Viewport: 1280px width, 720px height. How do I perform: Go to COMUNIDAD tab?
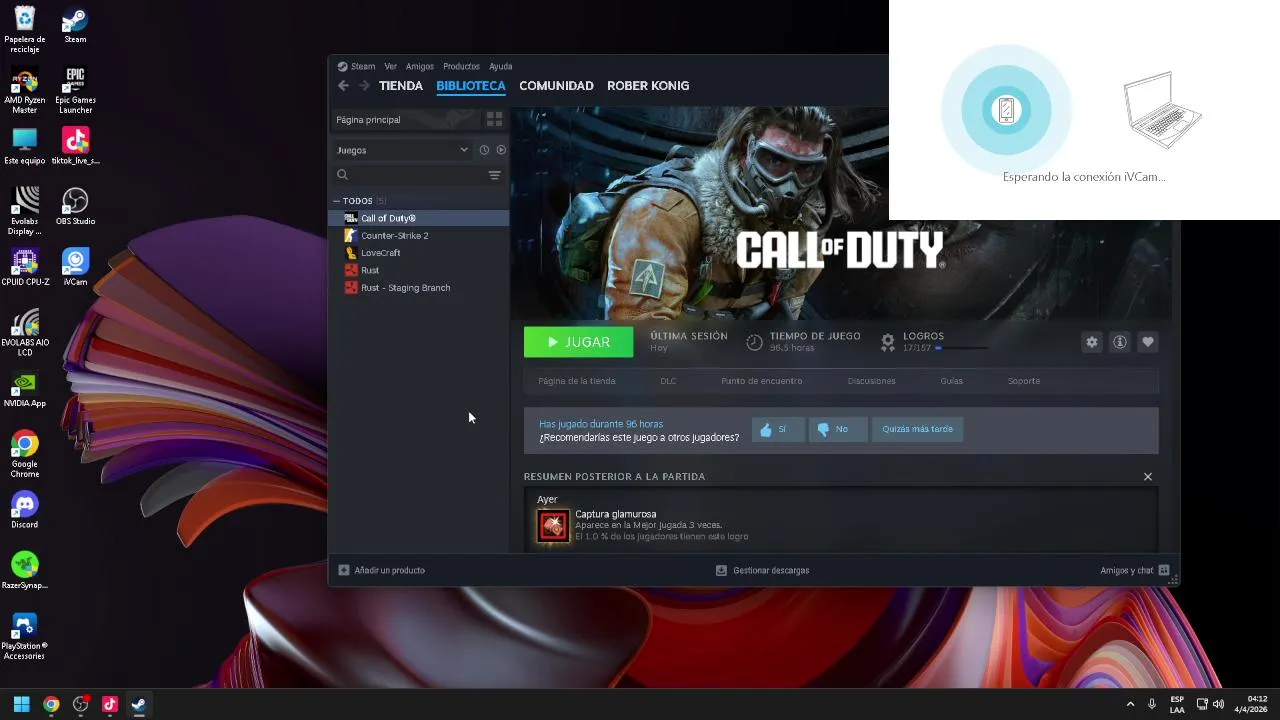click(x=556, y=86)
